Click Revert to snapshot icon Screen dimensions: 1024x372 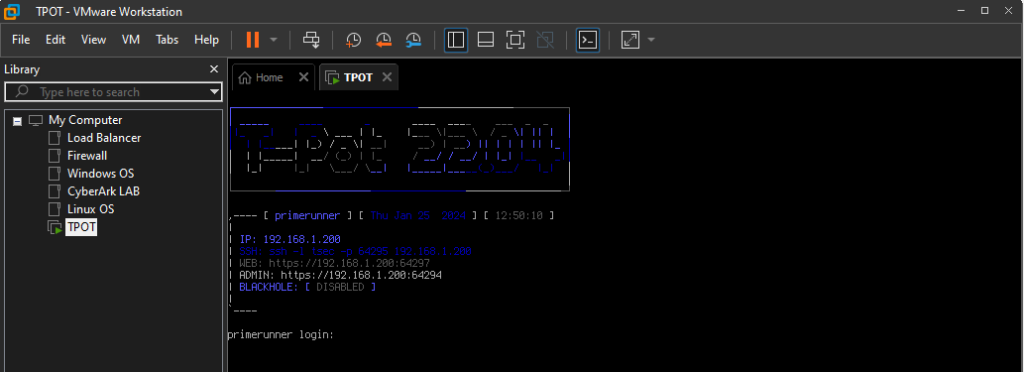click(x=383, y=40)
